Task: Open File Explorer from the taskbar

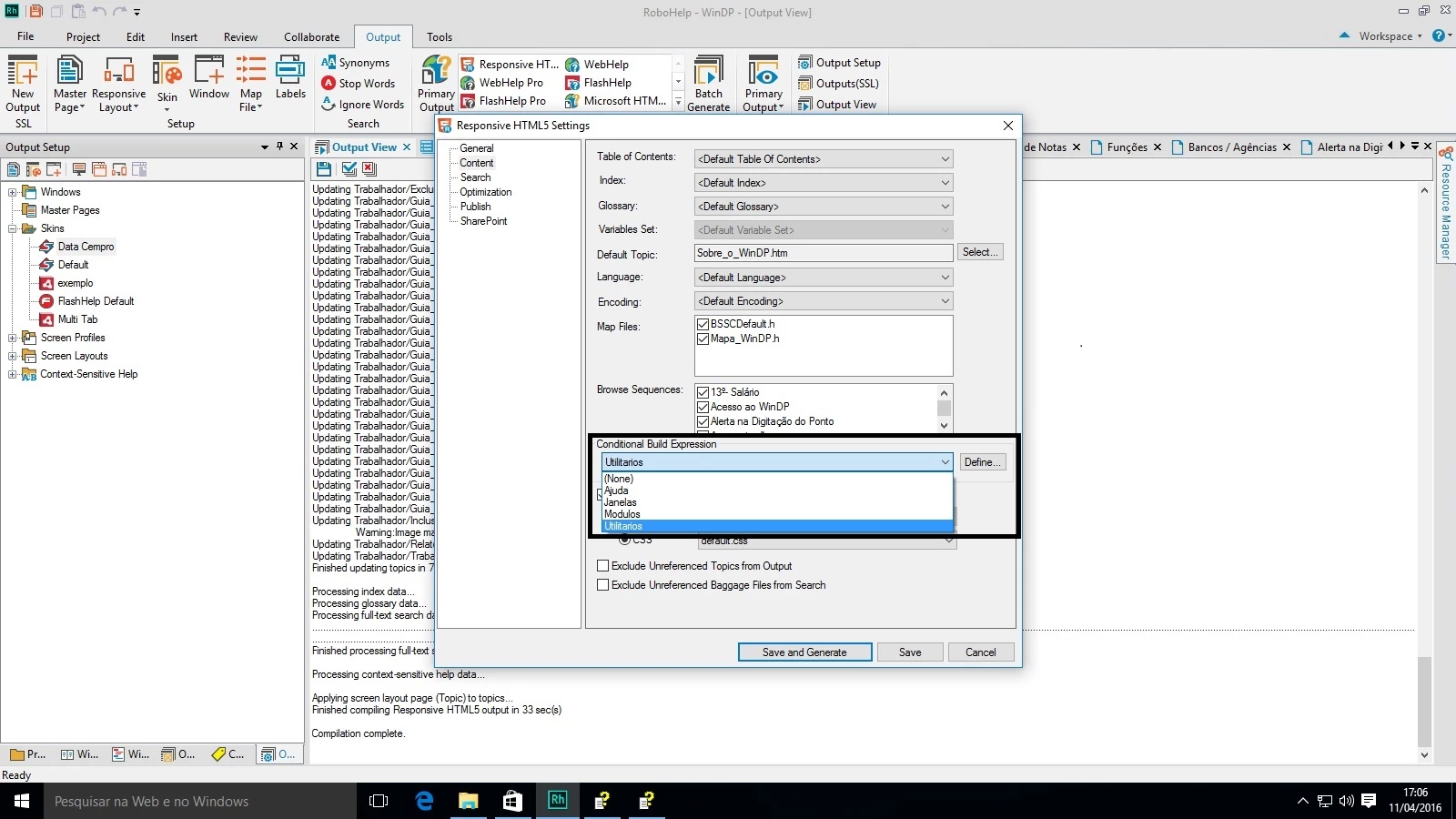Action: (469, 801)
